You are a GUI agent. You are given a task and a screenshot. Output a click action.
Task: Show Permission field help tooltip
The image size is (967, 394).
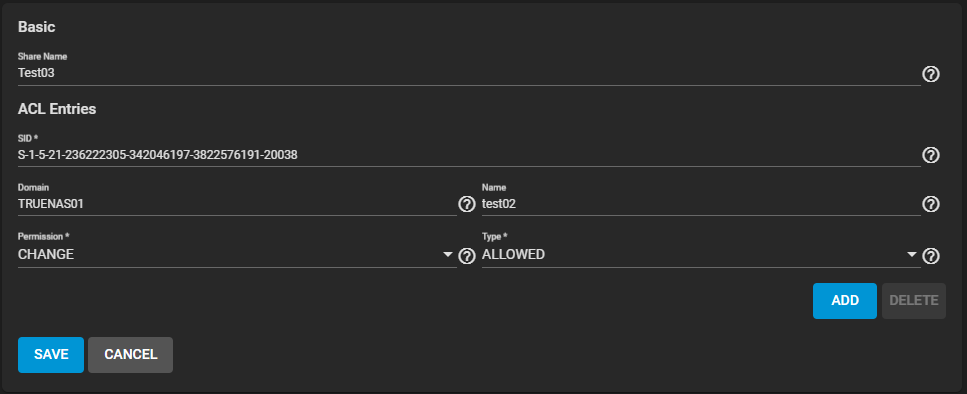coord(467,256)
